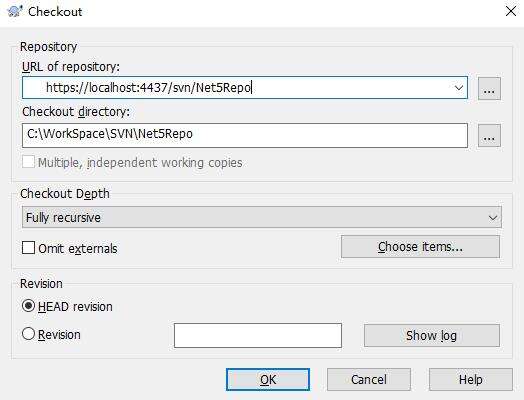Open Help for the checkout dialog
Image resolution: width=524 pixels, height=400 pixels.
[x=471, y=380]
